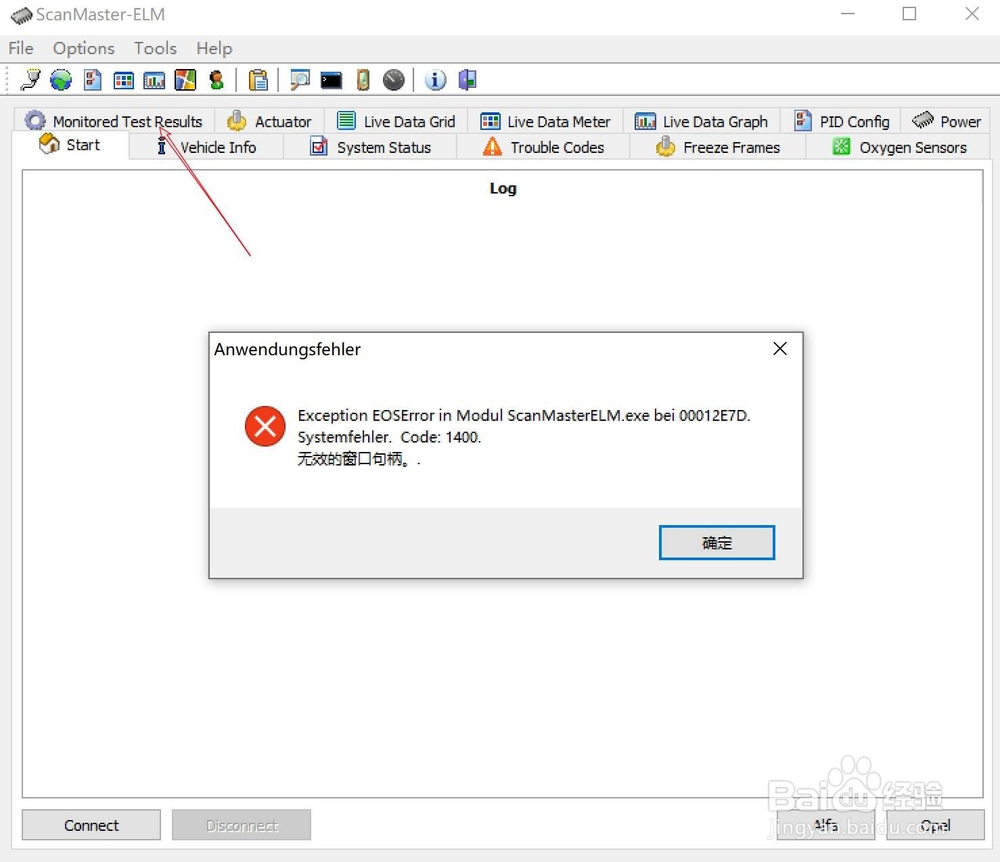Open the Freeze Frames tab
This screenshot has width=1000, height=862.
tap(717, 147)
